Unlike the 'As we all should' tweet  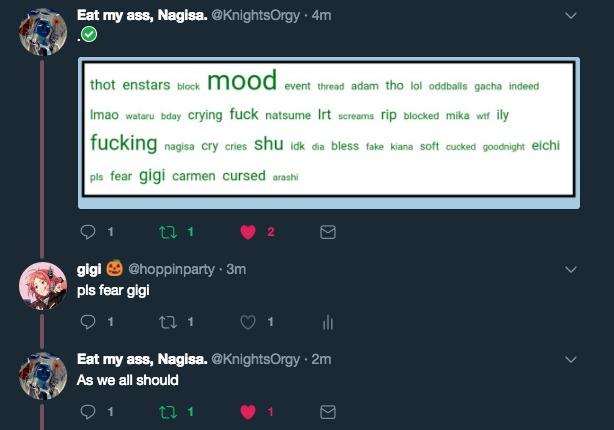pos(248,412)
